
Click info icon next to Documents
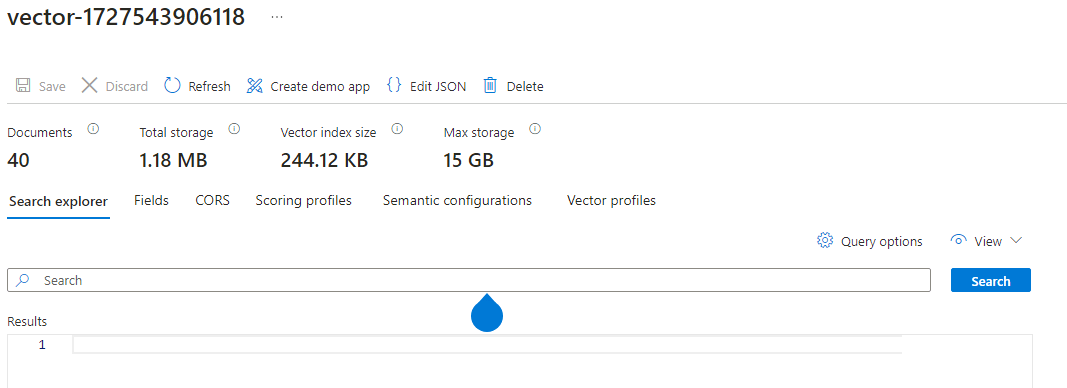coord(94,129)
